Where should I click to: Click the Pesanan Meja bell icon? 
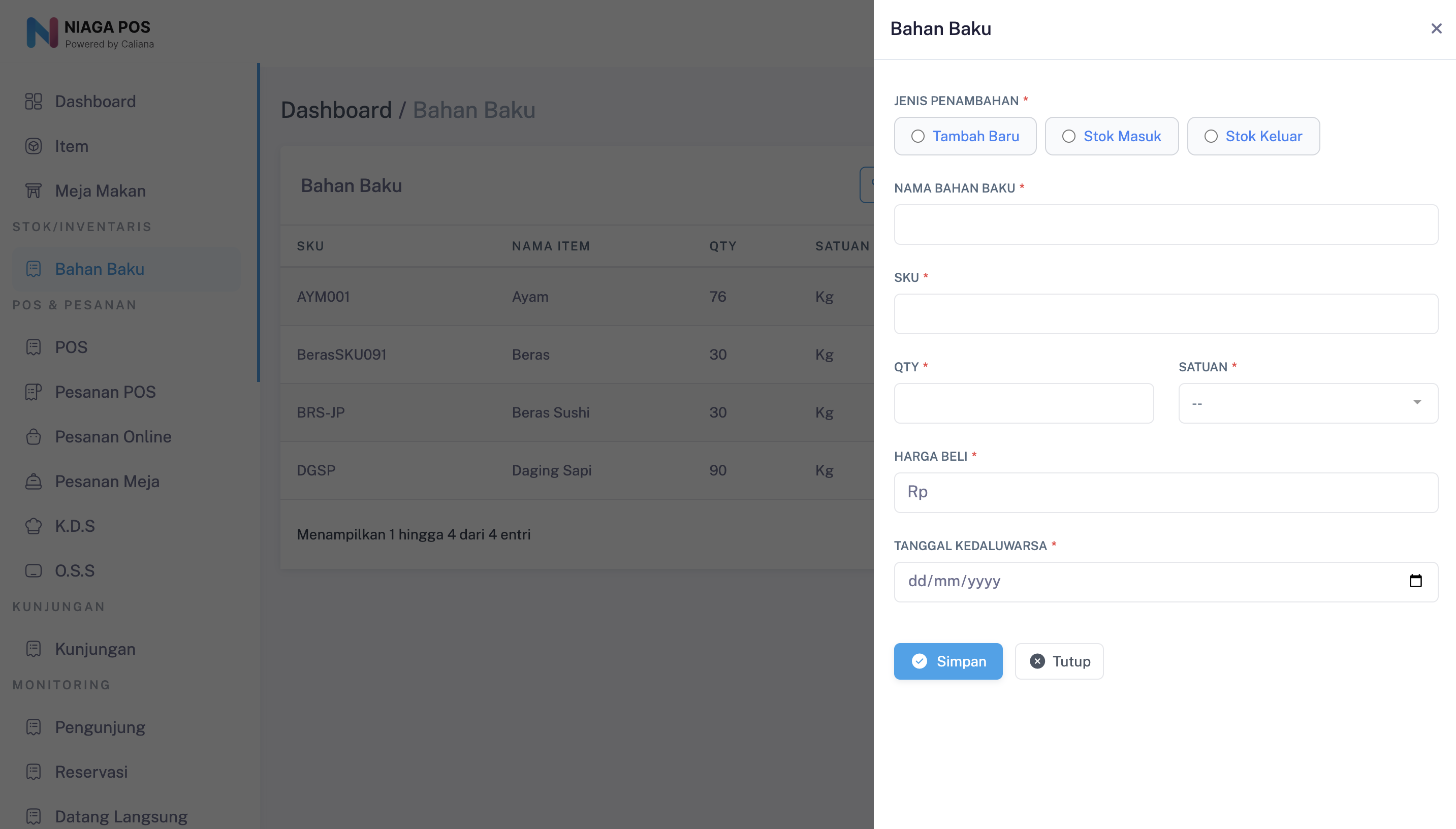[x=34, y=482]
